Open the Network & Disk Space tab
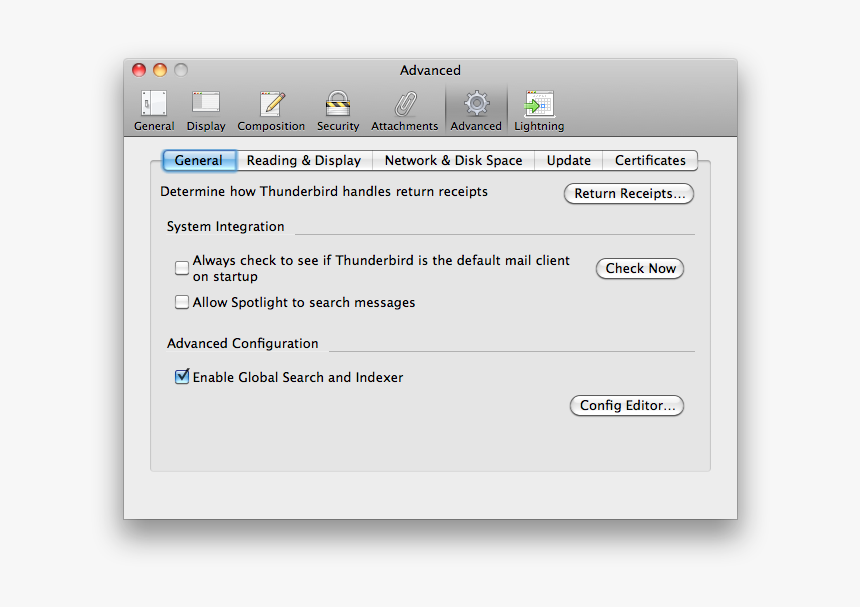 pyautogui.click(x=452, y=160)
